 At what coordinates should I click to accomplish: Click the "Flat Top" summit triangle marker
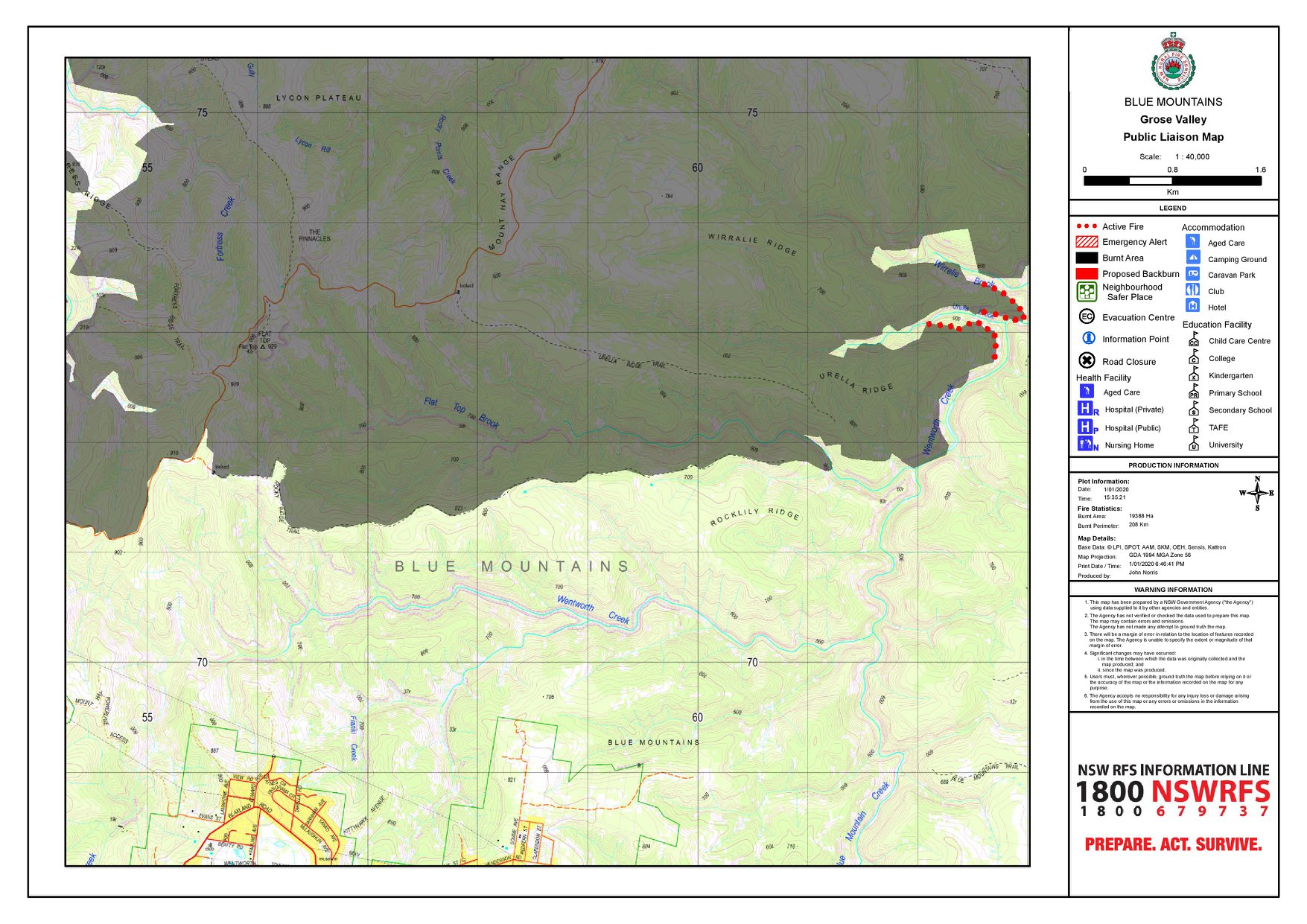[x=262, y=346]
